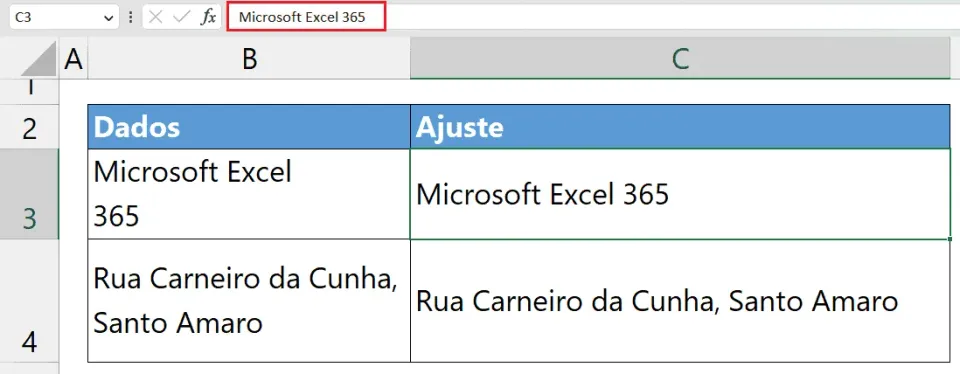Select cell B4 with wrapped Rua Carneiro address

pos(249,301)
